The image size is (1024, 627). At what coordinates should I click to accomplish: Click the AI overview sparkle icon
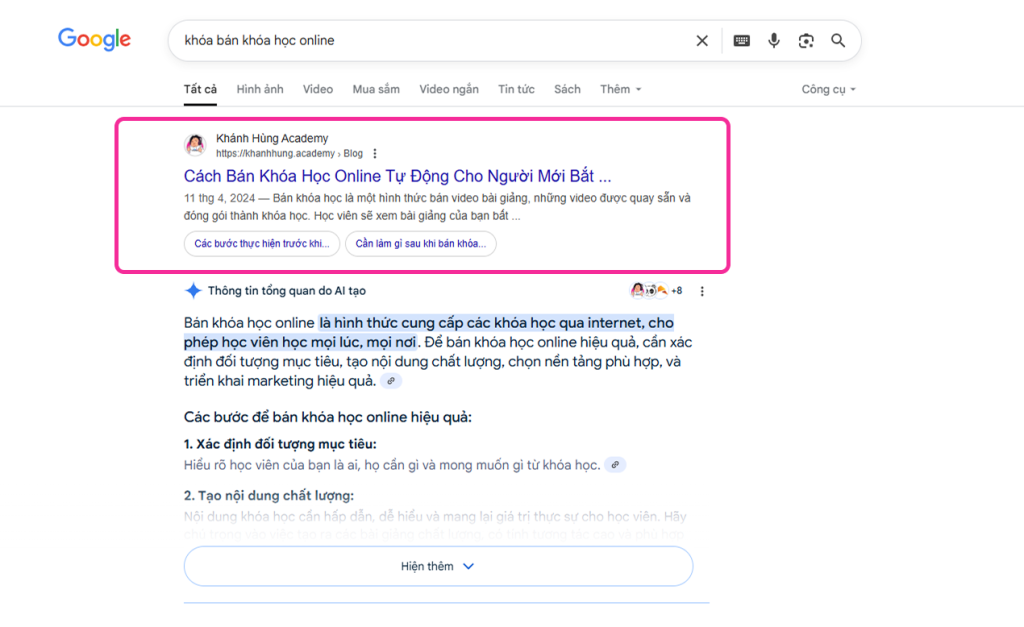pyautogui.click(x=193, y=291)
